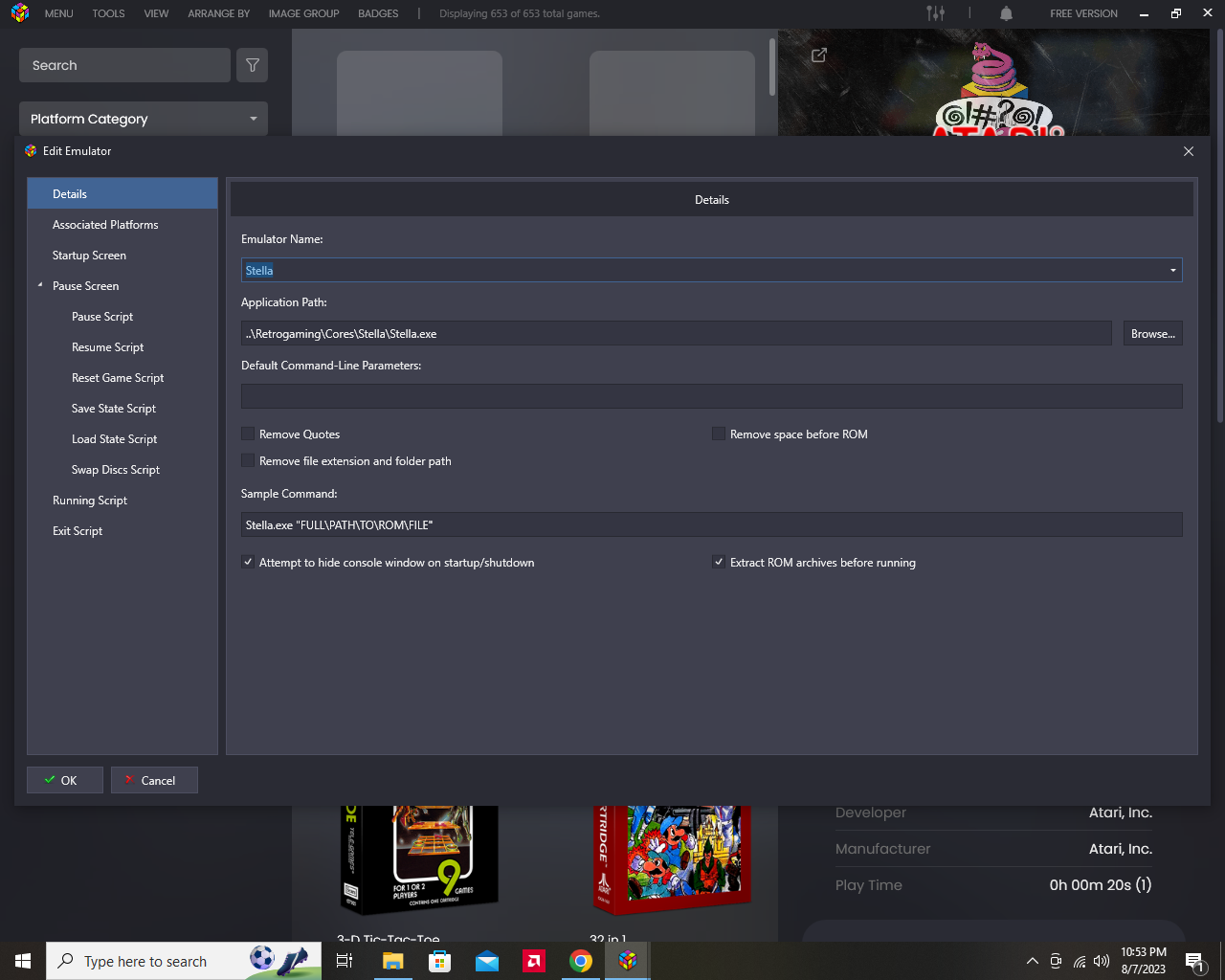Image resolution: width=1225 pixels, height=980 pixels.
Task: Open Mail app from taskbar
Action: 487,961
